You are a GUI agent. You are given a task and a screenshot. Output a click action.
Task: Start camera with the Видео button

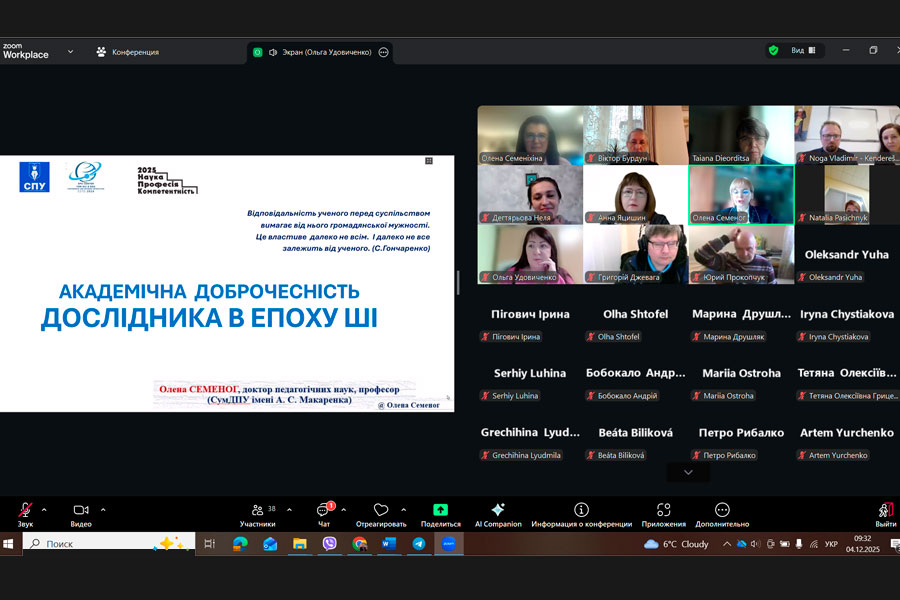coord(81,514)
